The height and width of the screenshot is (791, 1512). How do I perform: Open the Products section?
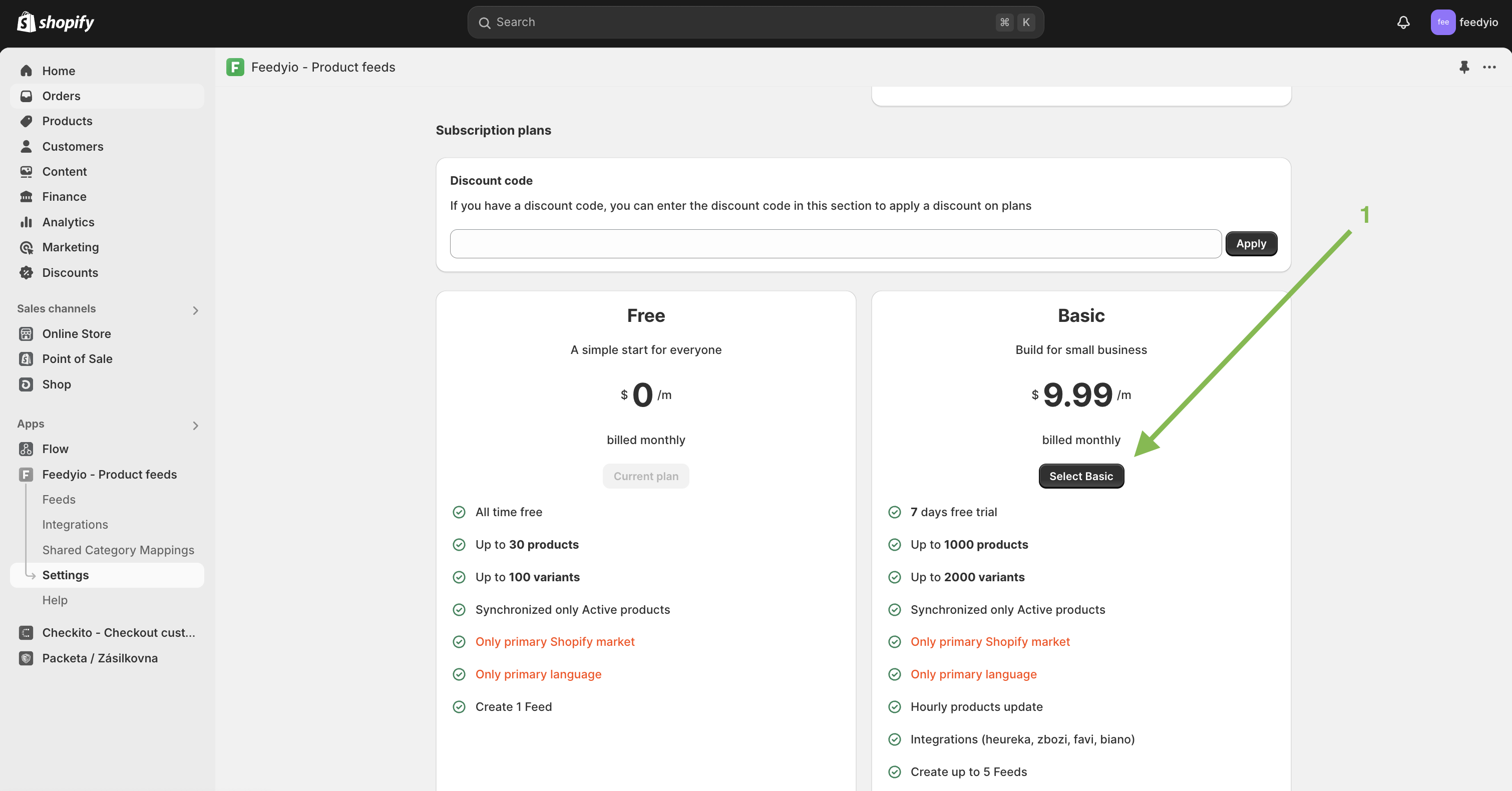107,121
